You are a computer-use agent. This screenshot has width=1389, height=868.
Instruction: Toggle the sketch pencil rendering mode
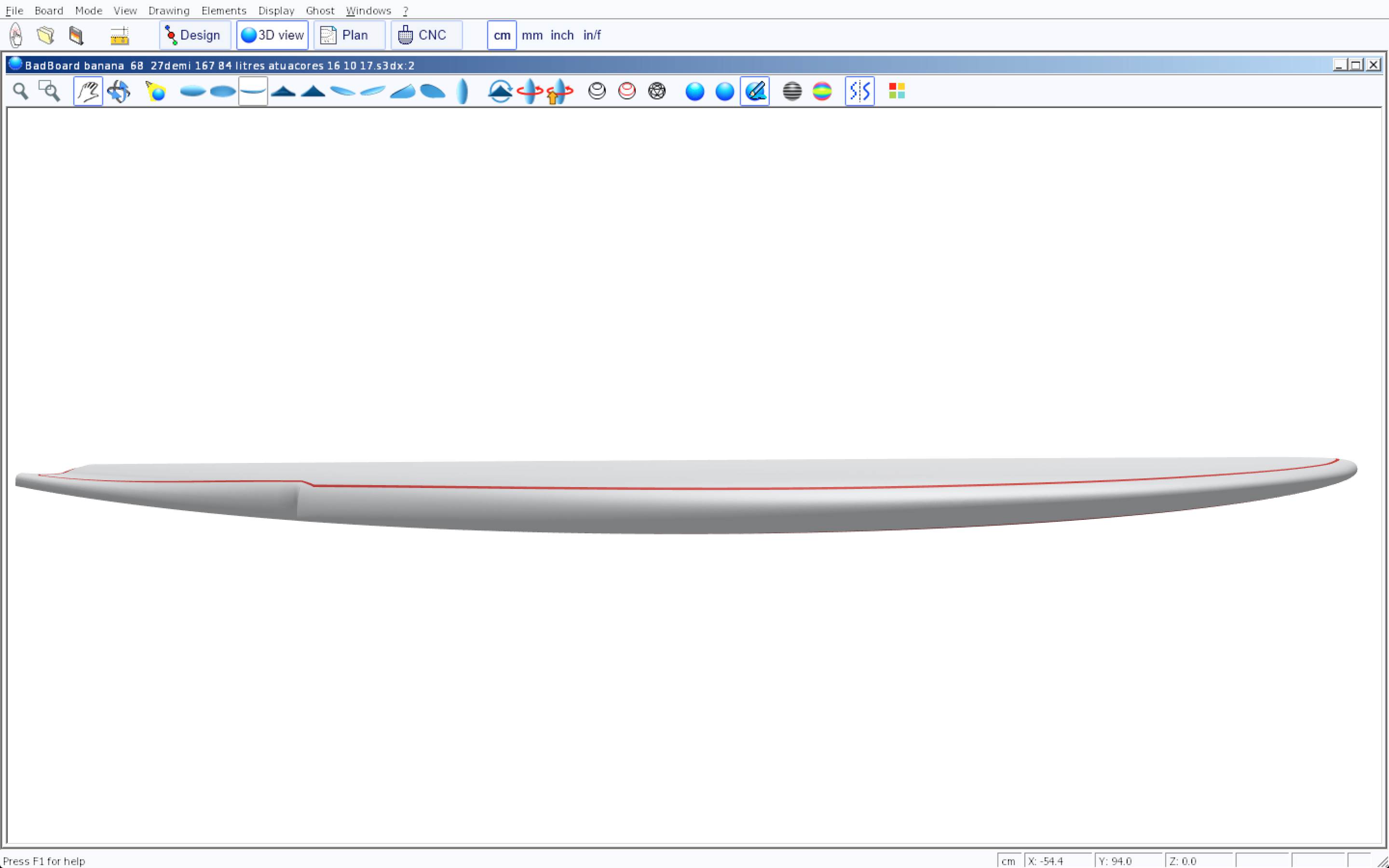click(754, 91)
